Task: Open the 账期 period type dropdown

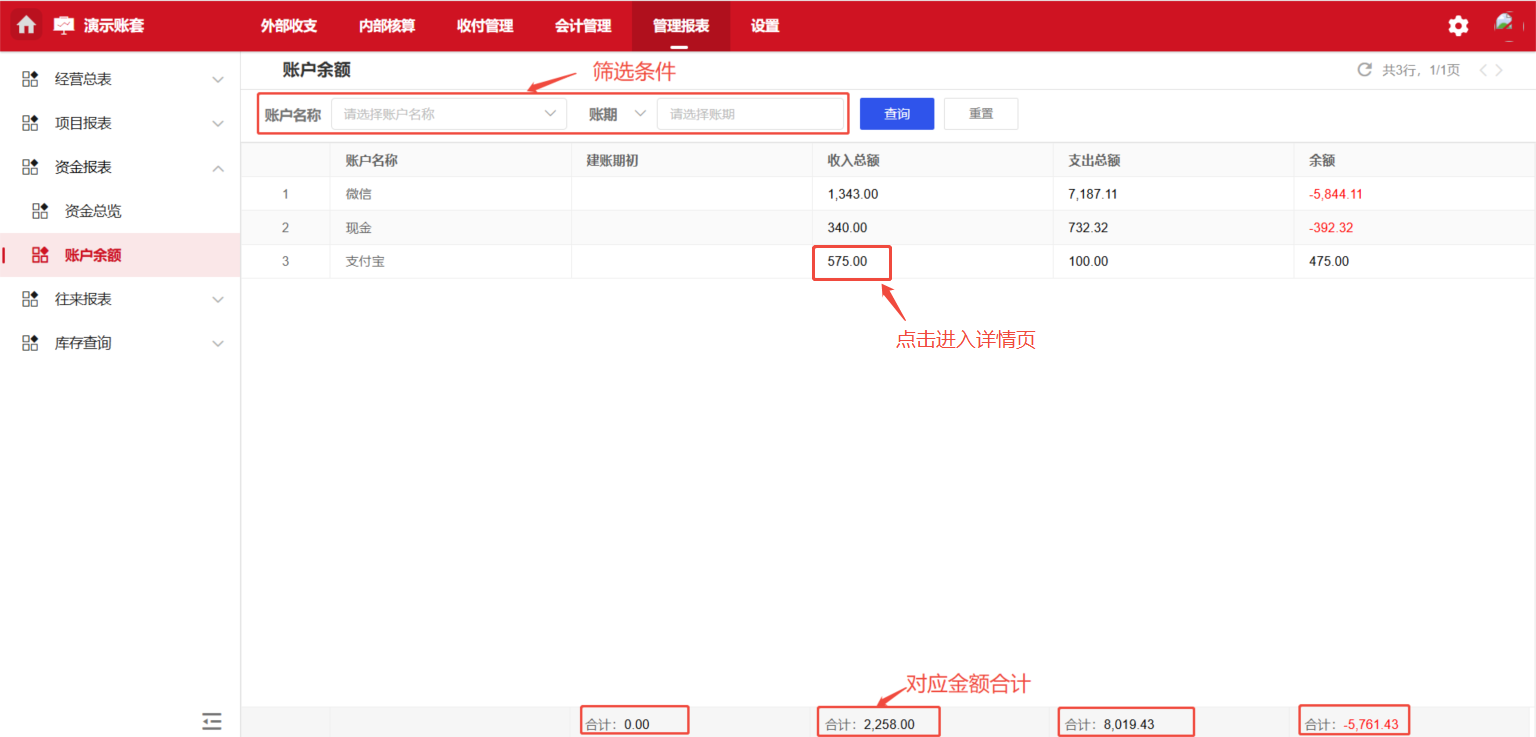Action: 640,113
